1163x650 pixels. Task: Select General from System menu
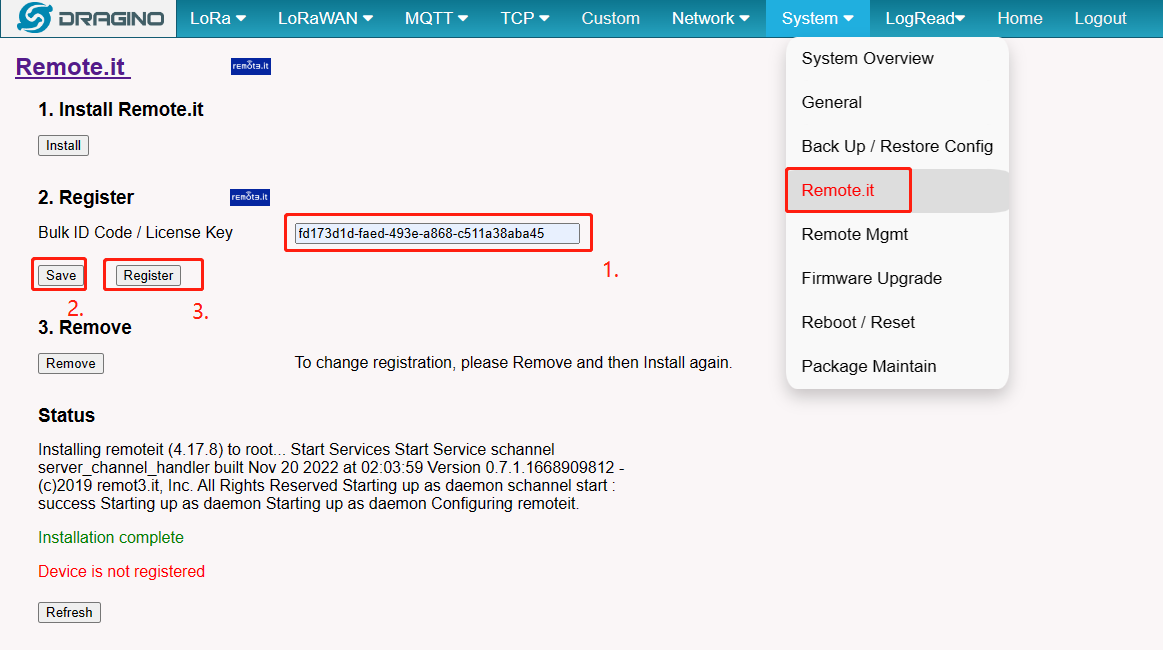[x=897, y=102]
